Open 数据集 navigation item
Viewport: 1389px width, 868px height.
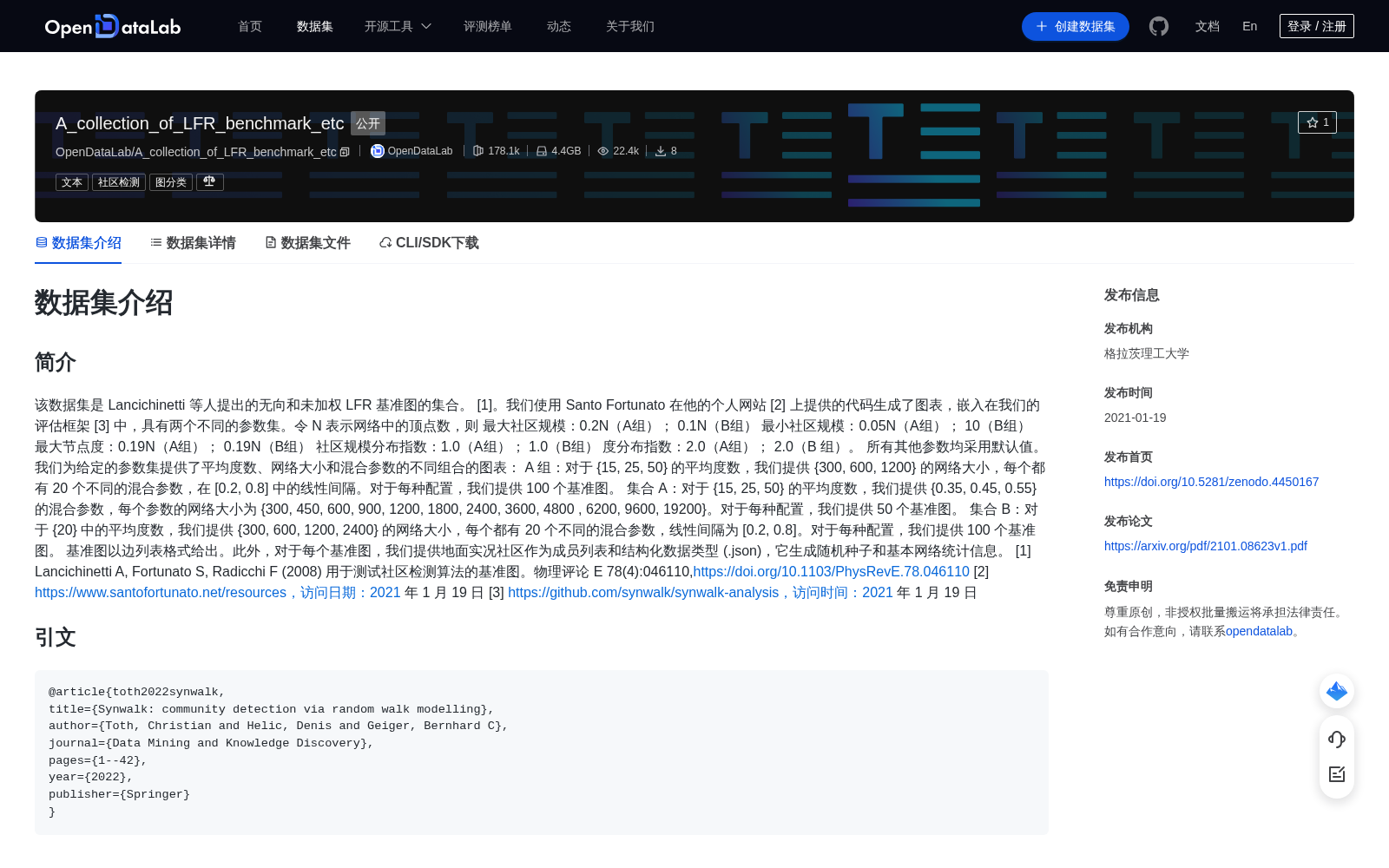[315, 26]
